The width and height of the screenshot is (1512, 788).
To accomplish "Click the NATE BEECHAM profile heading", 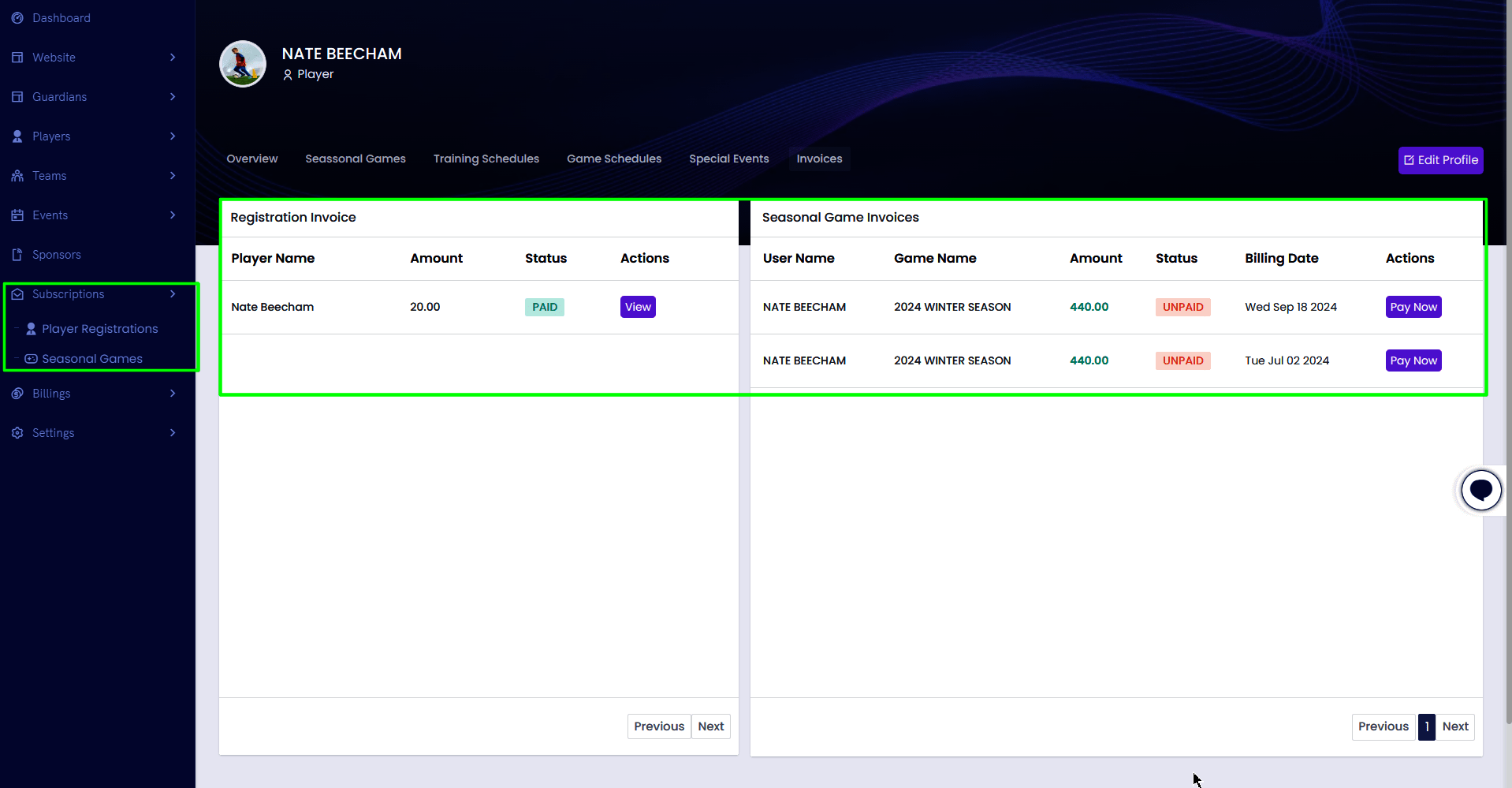I will click(x=342, y=54).
